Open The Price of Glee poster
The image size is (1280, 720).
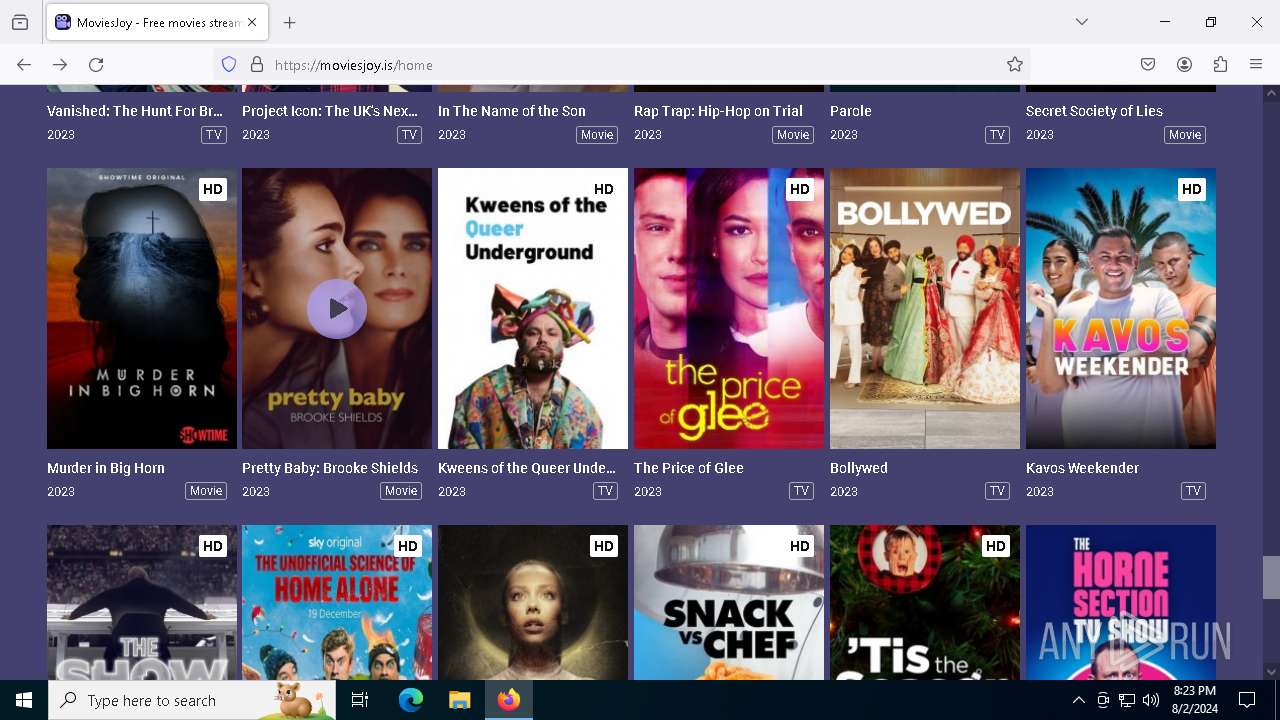coord(729,308)
